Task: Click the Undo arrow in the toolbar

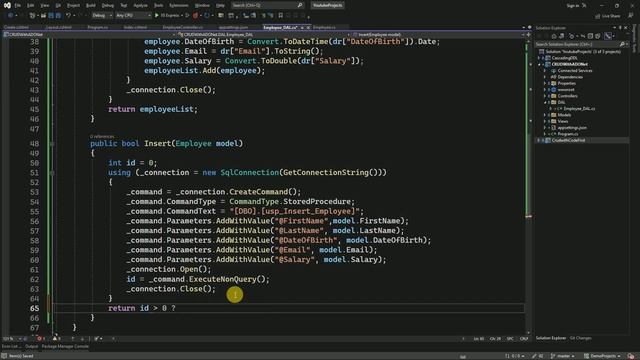Action: coord(69,16)
